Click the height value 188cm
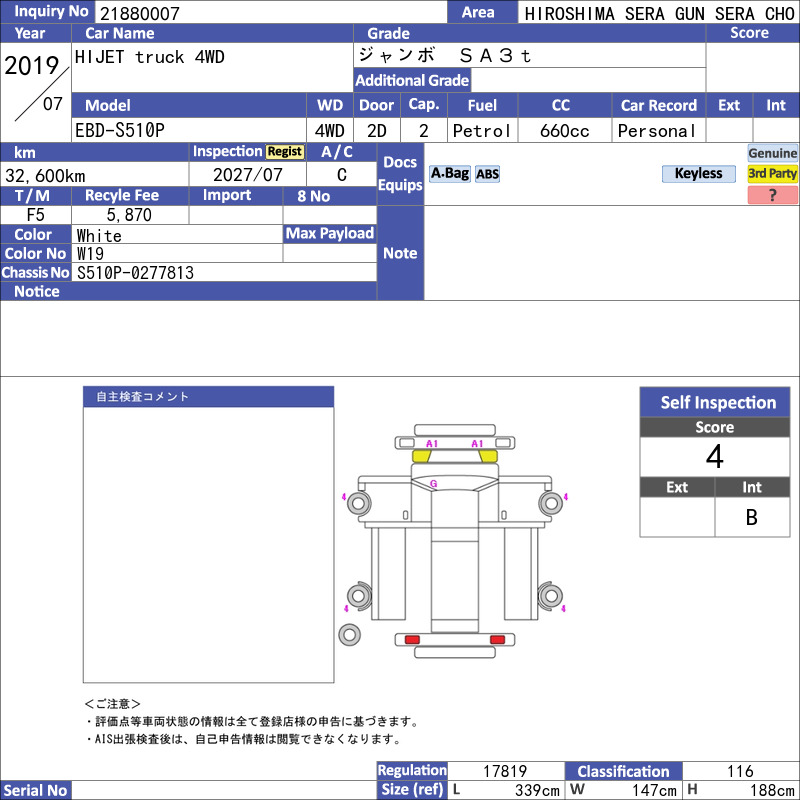This screenshot has height=800, width=800. (x=772, y=790)
